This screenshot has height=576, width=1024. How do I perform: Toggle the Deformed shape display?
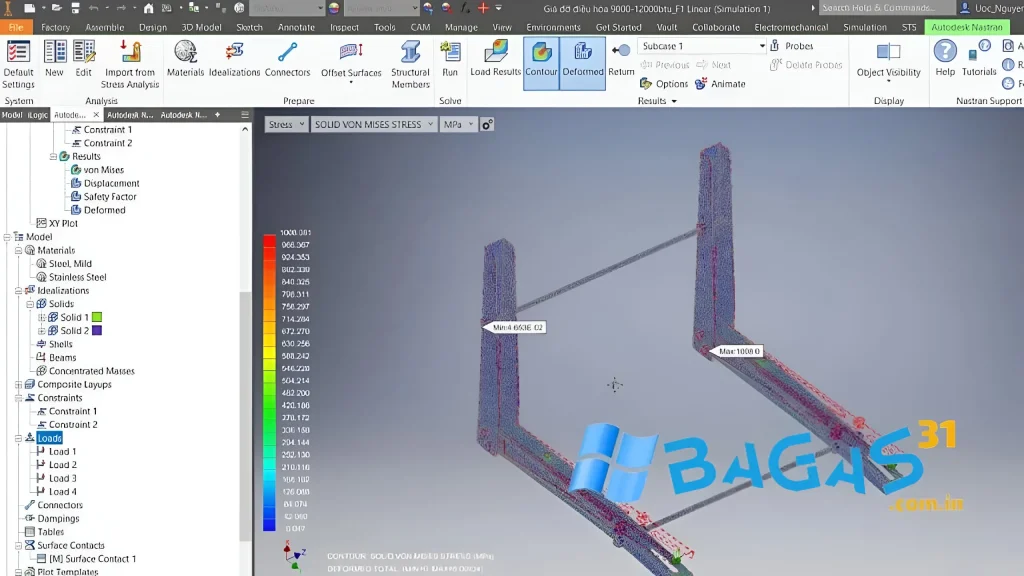pos(583,63)
